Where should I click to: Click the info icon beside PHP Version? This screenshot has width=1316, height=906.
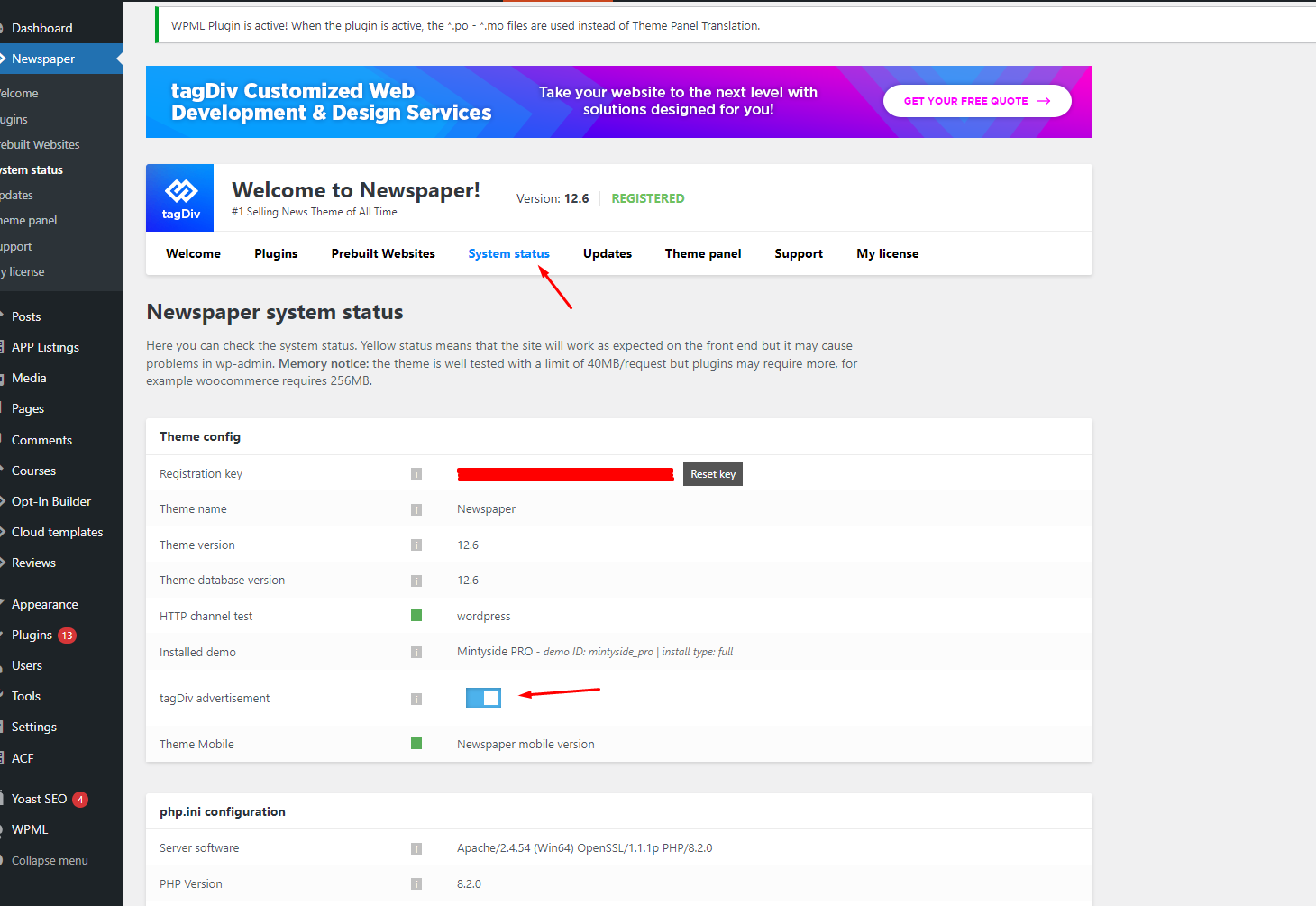tap(416, 884)
